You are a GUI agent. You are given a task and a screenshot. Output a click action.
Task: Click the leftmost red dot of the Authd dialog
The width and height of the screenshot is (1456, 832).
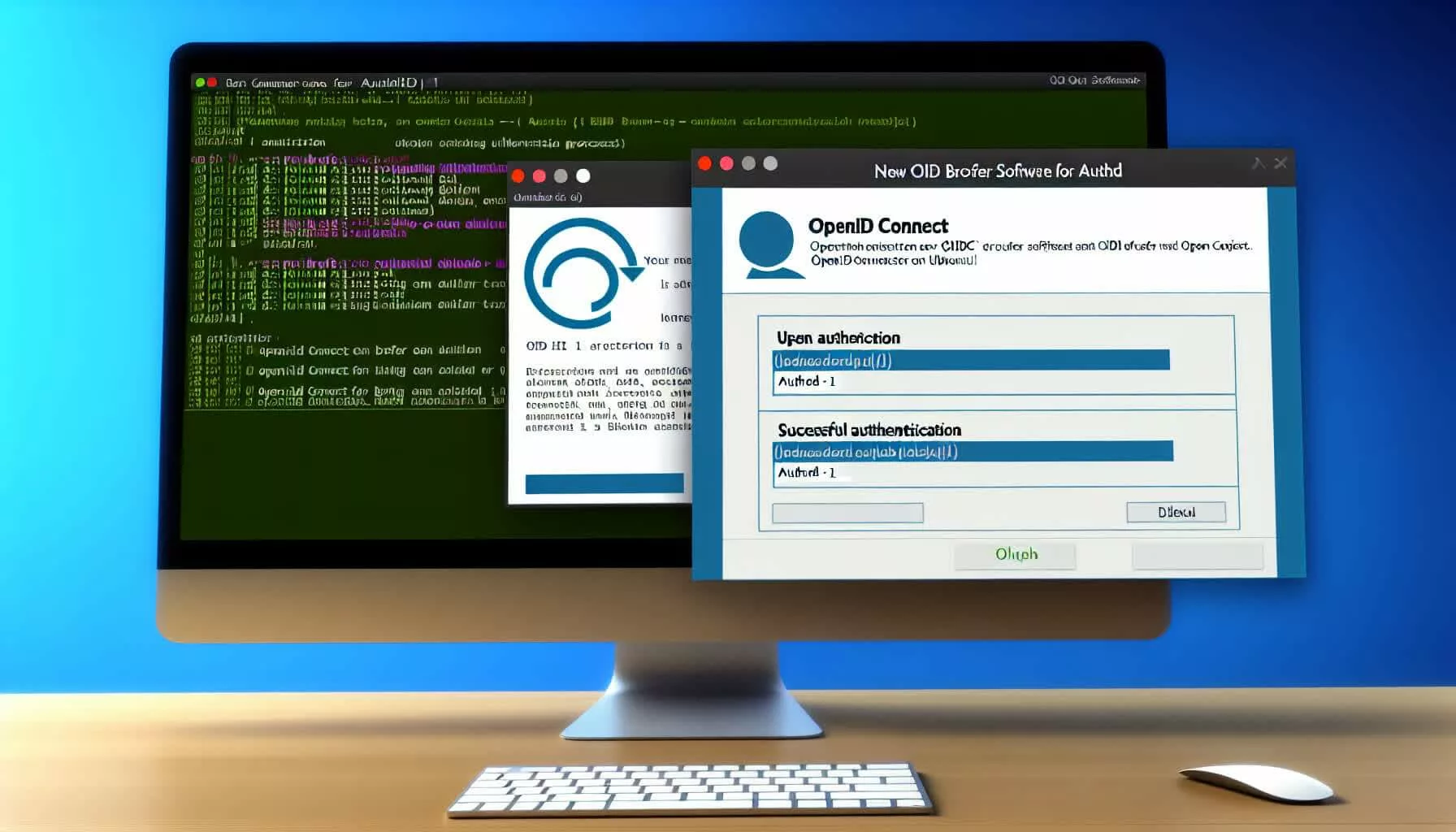click(704, 163)
